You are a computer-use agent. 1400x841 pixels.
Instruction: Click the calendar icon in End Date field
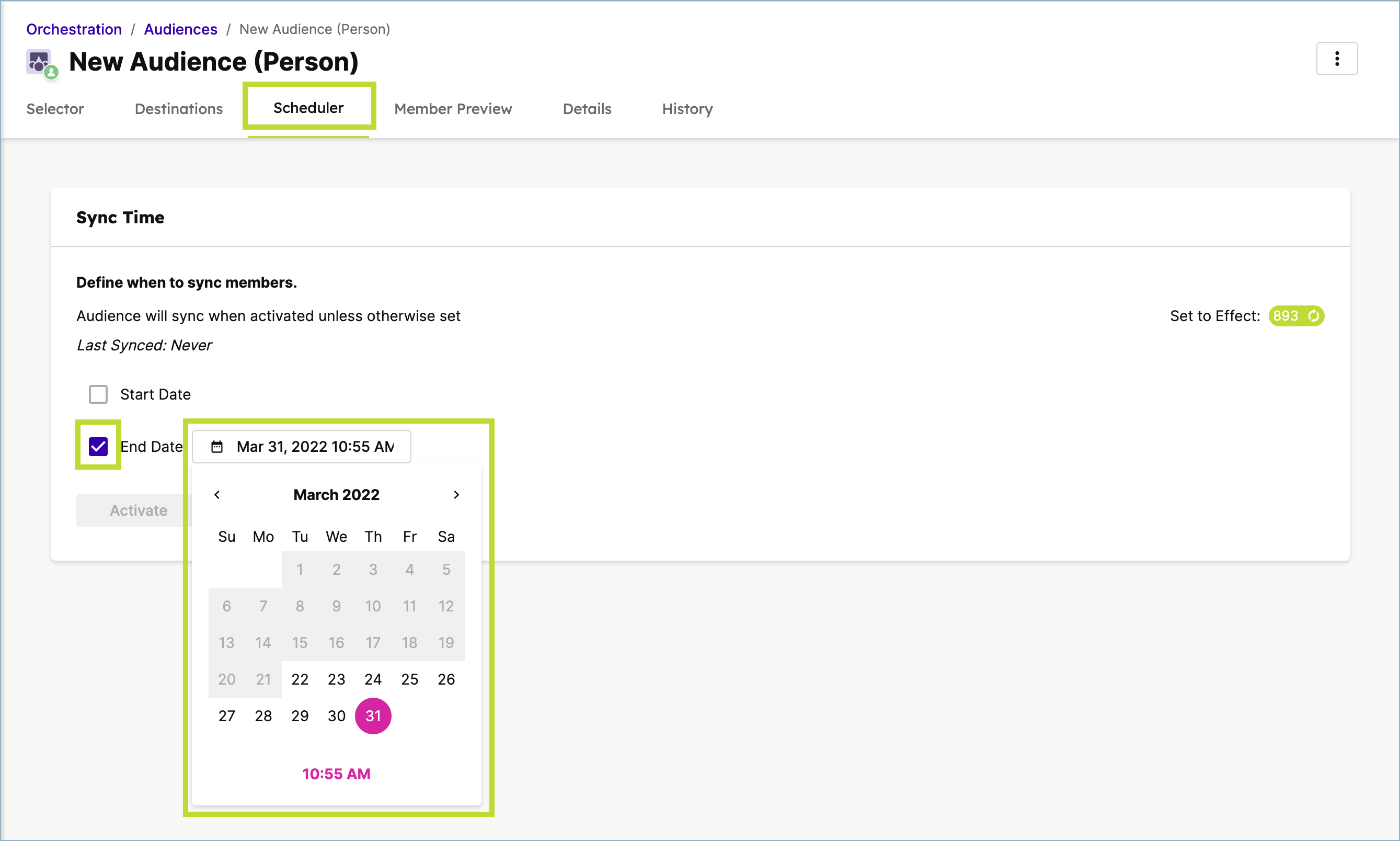coord(217,447)
